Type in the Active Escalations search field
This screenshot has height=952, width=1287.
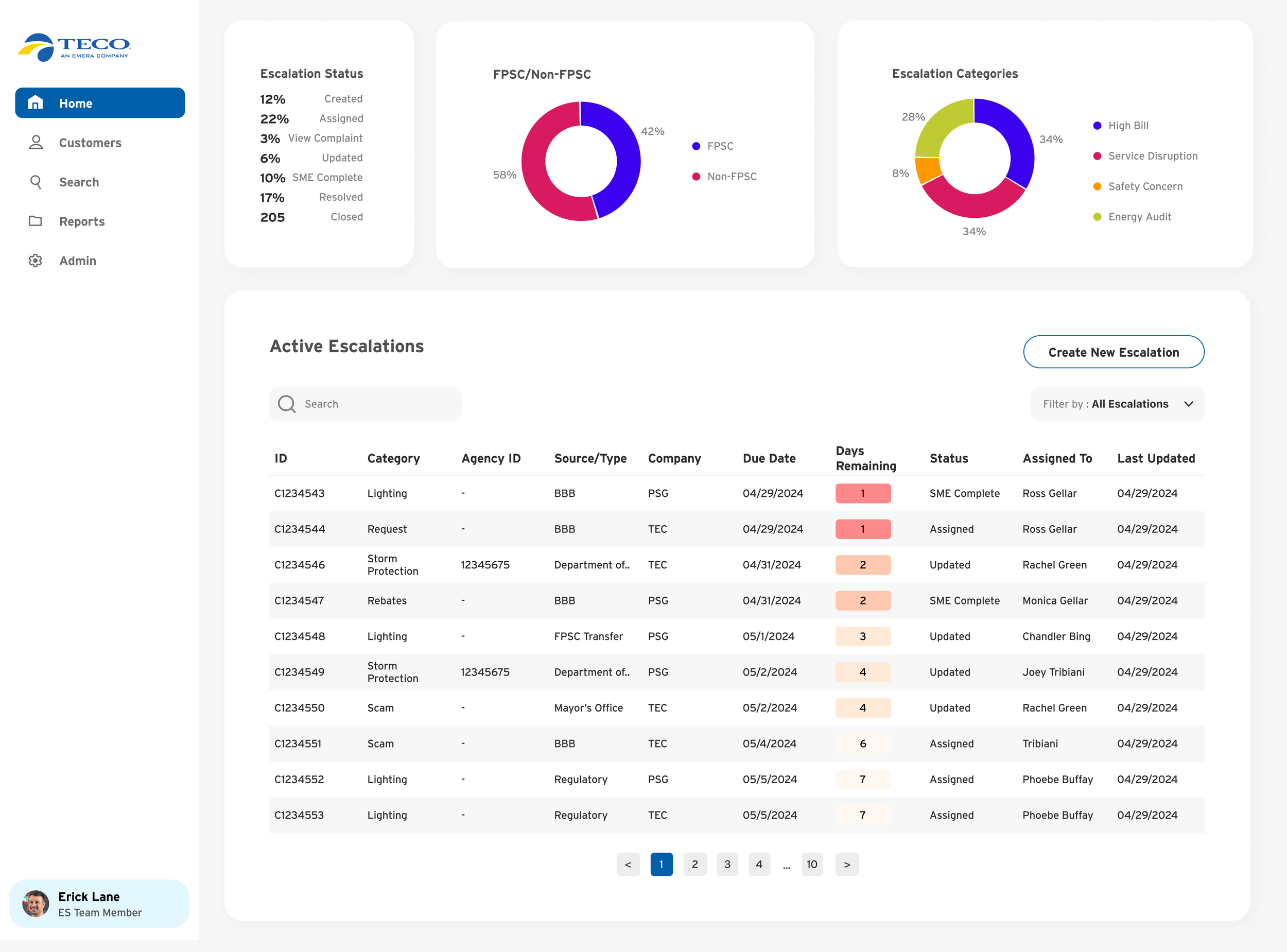374,404
